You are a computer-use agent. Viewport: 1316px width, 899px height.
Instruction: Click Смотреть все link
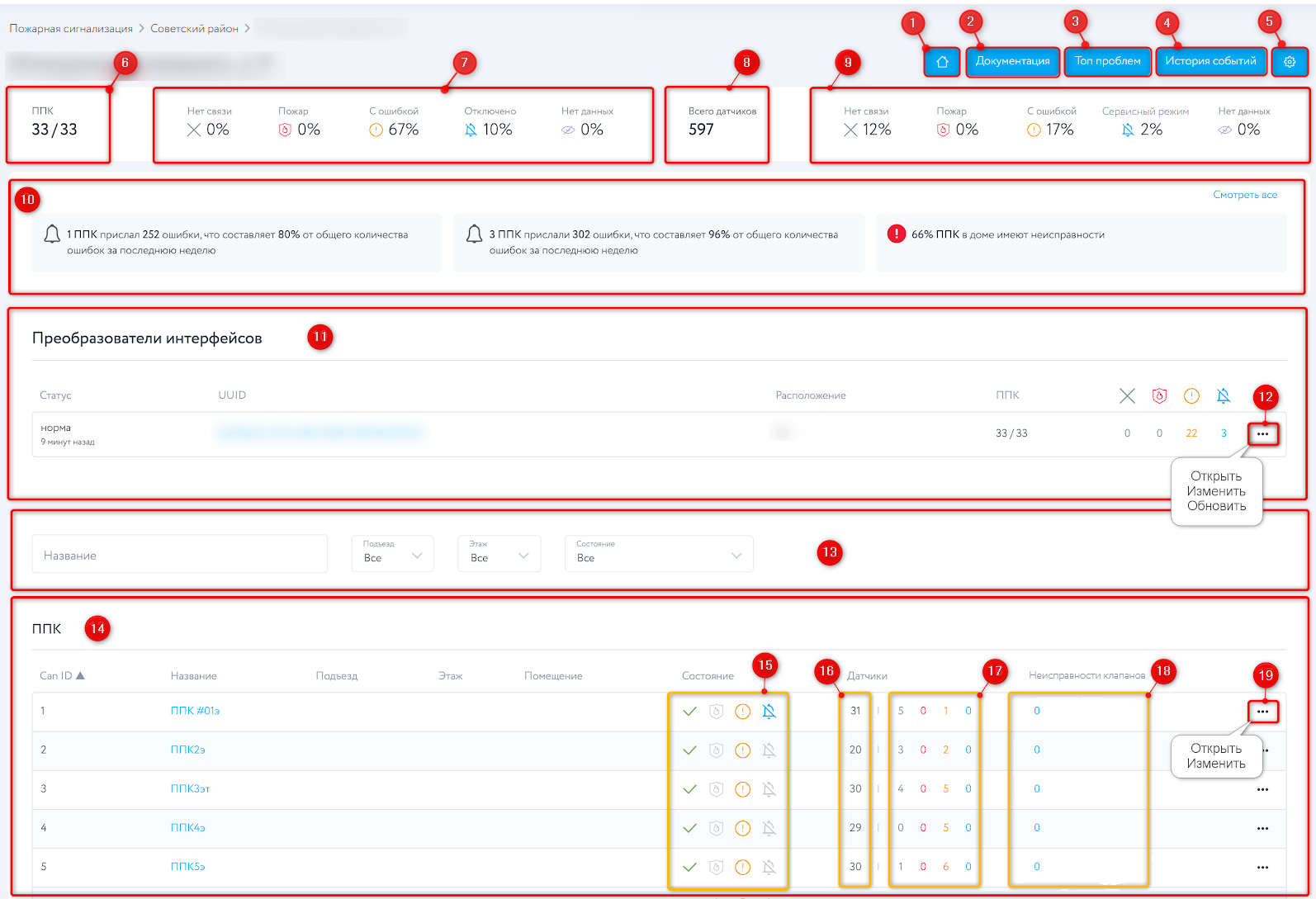tap(1245, 195)
